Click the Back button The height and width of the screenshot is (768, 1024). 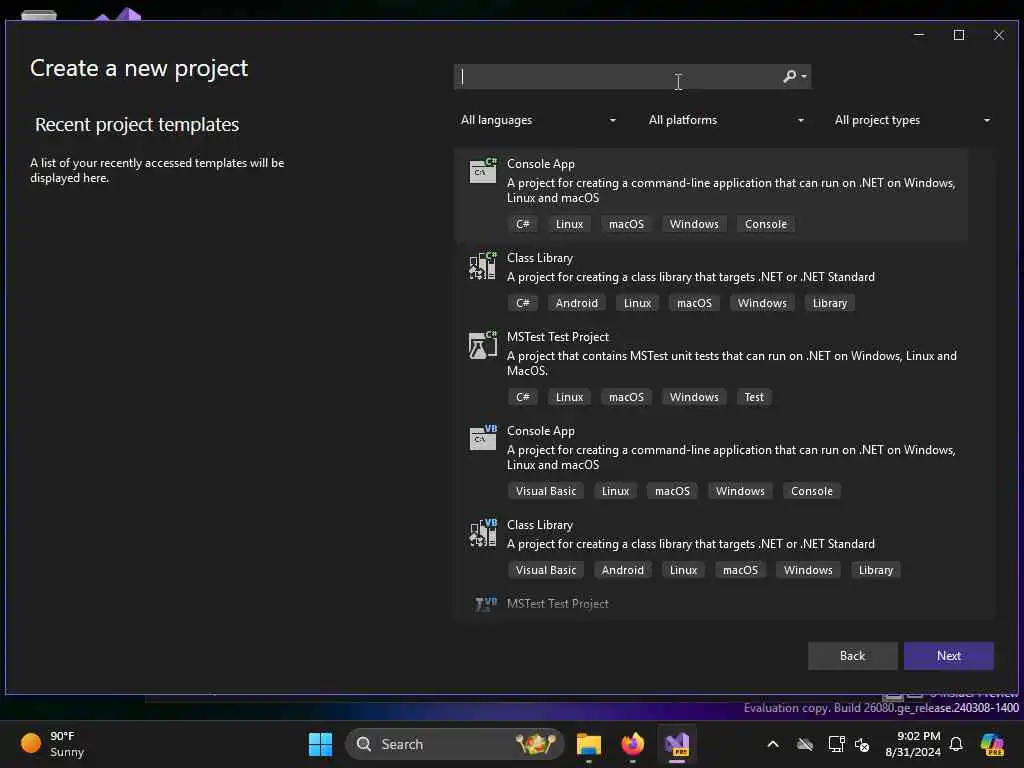click(852, 656)
